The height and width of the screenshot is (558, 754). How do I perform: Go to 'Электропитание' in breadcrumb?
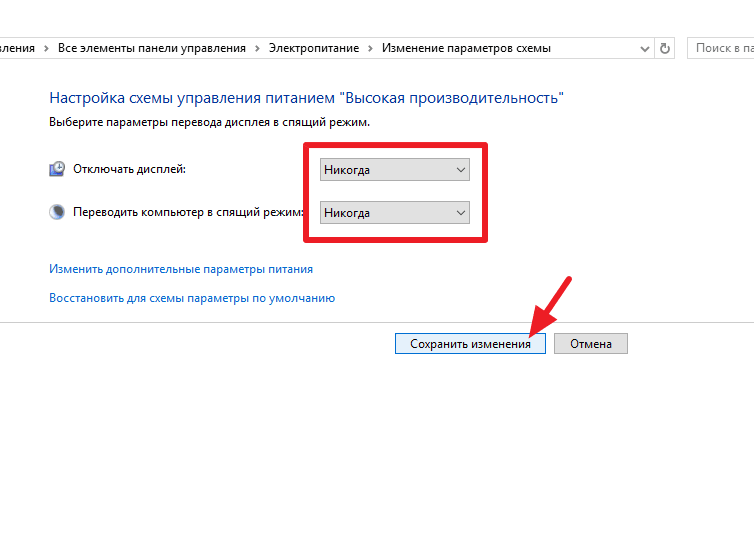(314, 48)
